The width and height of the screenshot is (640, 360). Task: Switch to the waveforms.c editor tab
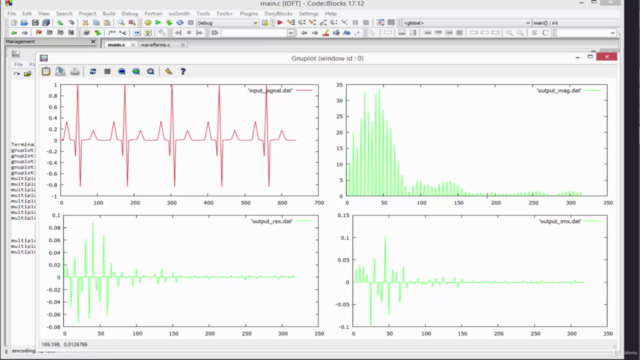(x=156, y=44)
